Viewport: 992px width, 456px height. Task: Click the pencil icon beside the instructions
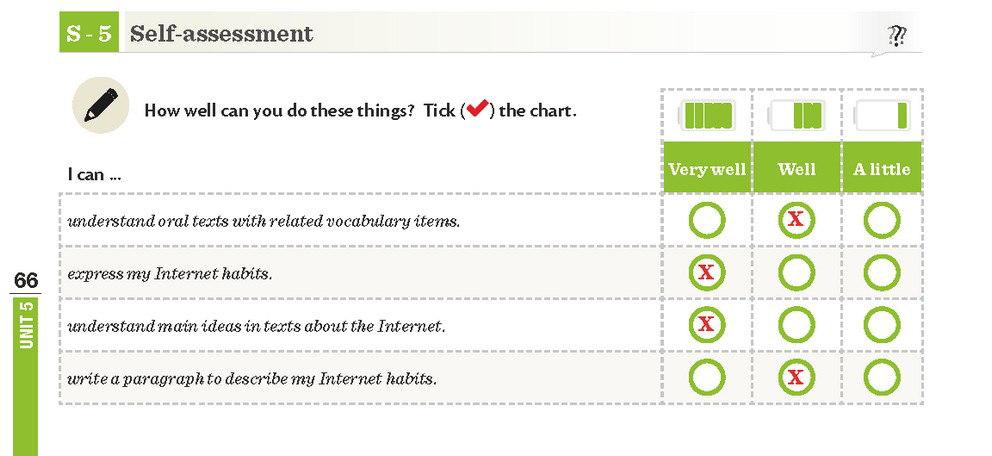[x=101, y=105]
